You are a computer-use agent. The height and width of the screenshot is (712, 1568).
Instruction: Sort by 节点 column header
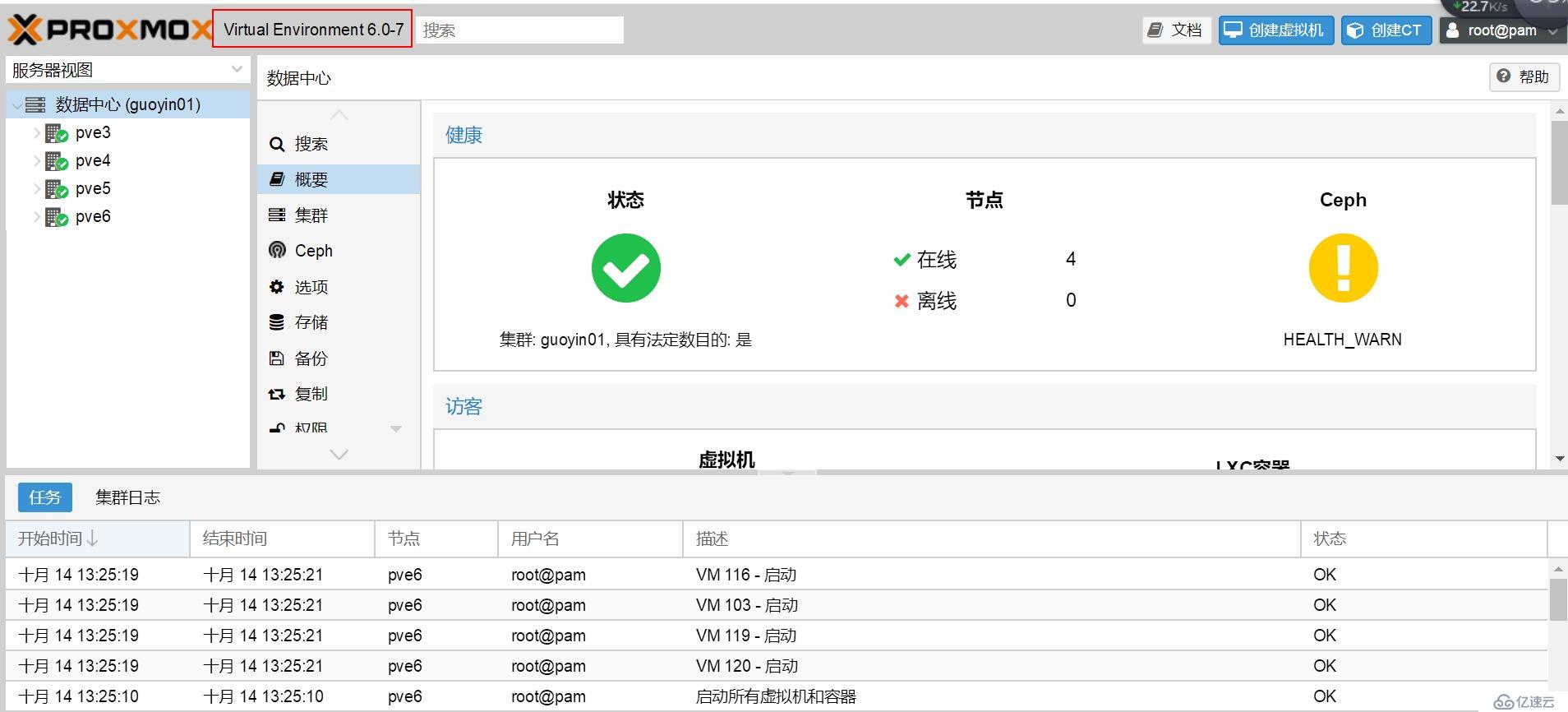436,539
